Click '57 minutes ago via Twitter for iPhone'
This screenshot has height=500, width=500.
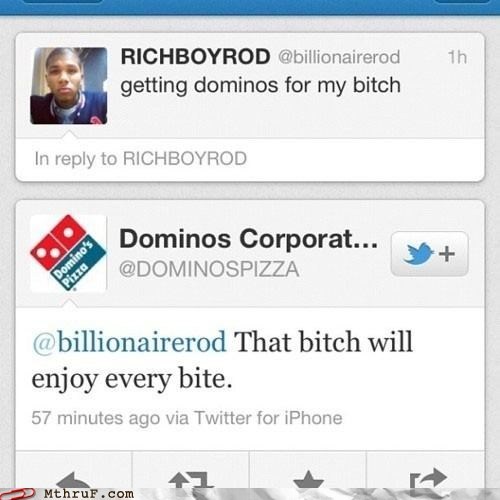coord(187,418)
